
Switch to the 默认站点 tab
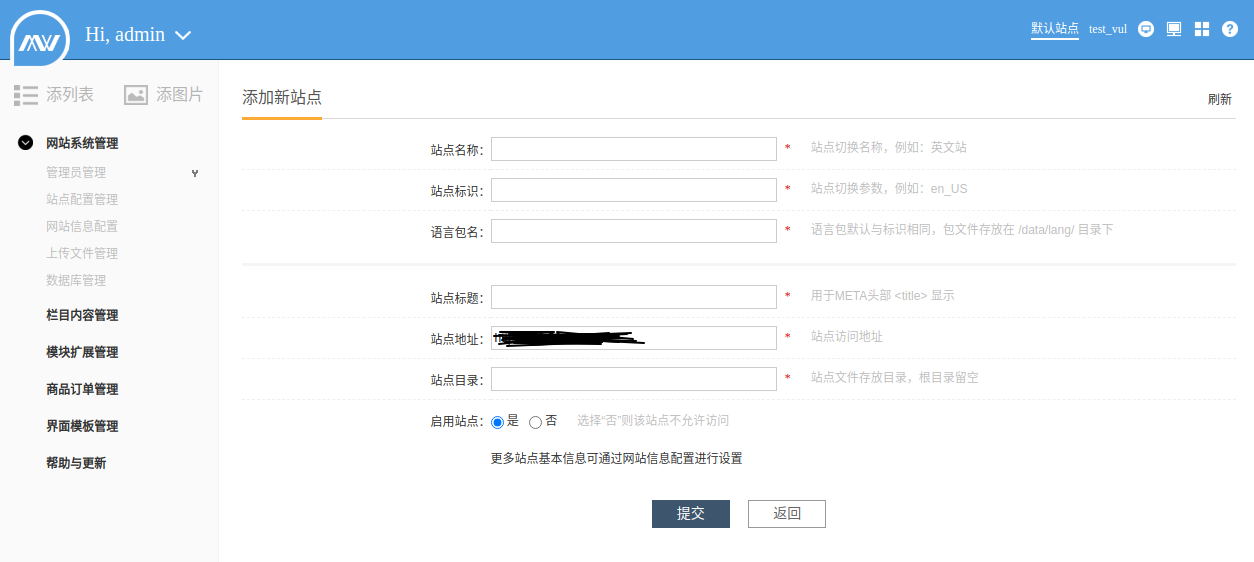1055,29
